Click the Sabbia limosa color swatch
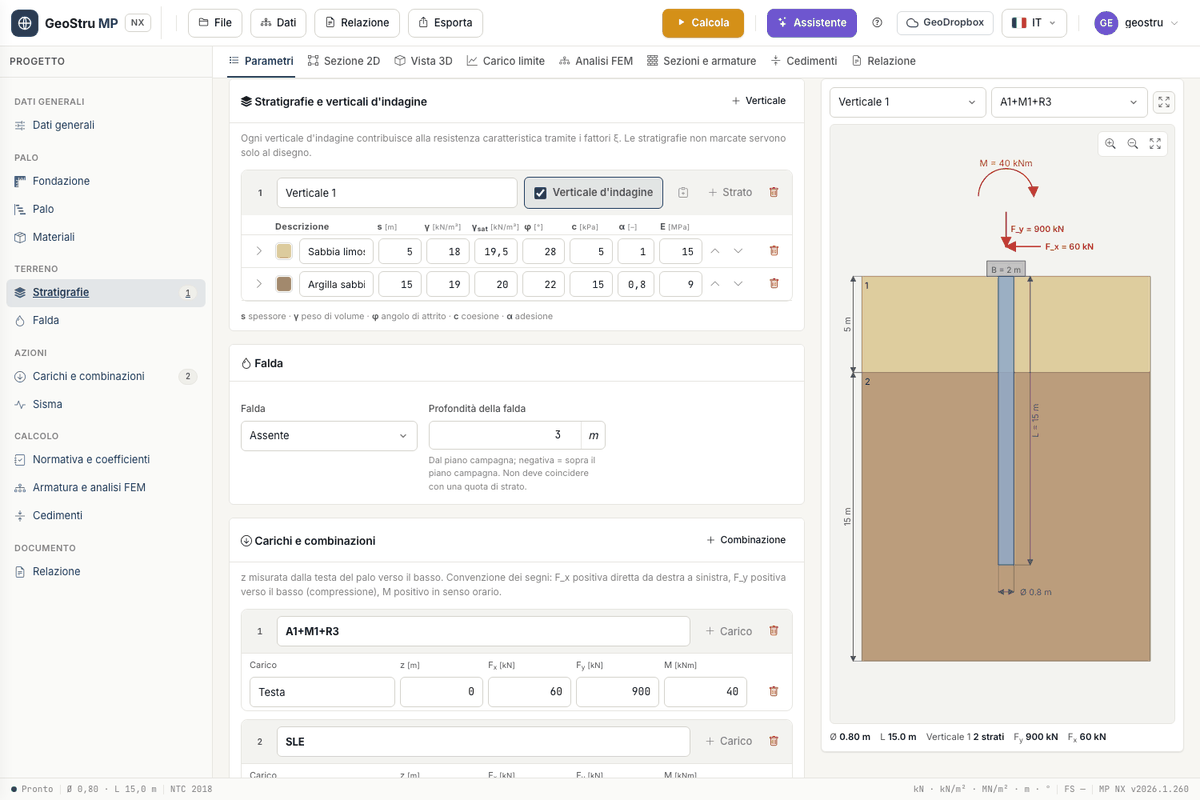This screenshot has height=800, width=1200. click(x=284, y=251)
